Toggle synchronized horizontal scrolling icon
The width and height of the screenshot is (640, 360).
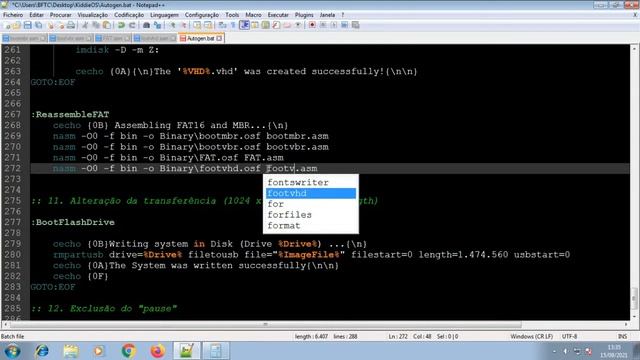click(208, 25)
